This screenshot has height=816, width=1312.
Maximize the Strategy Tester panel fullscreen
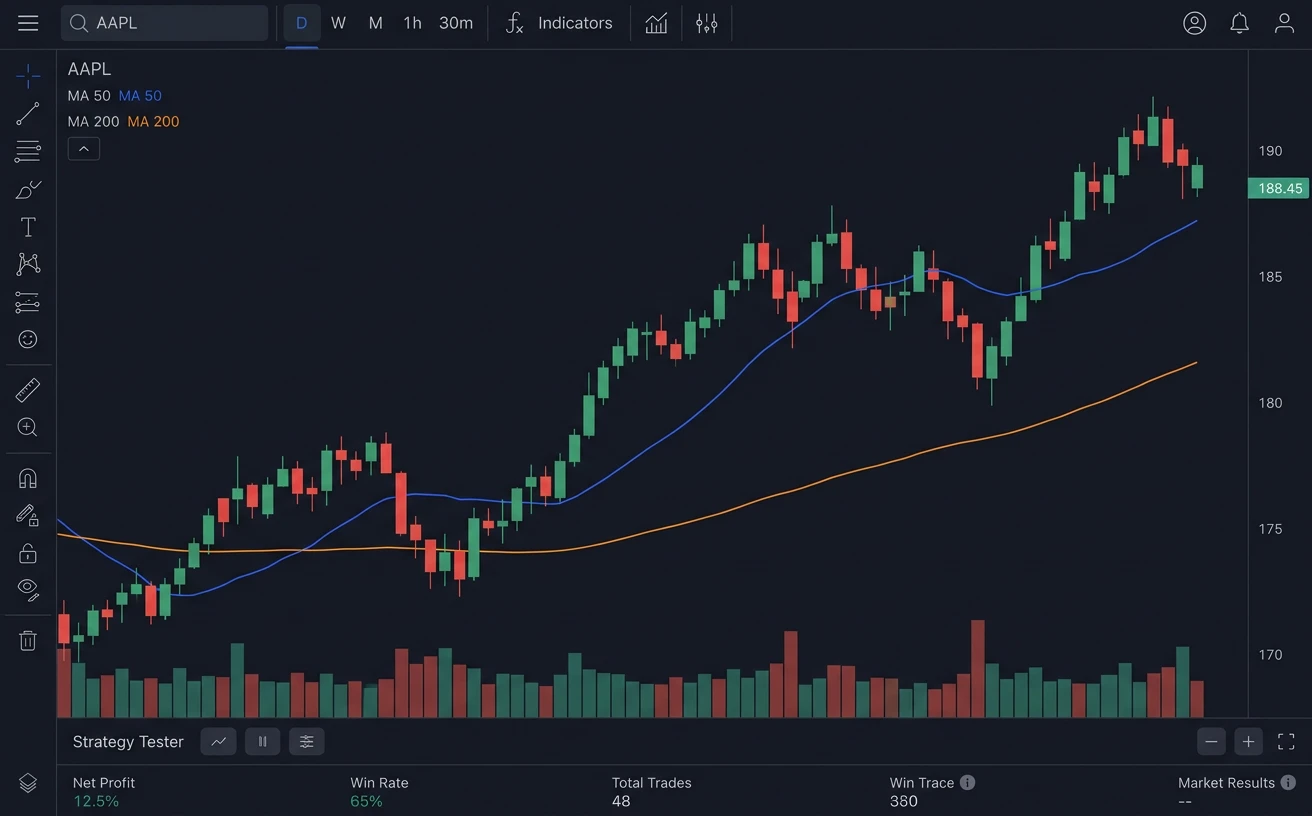coord(1286,742)
